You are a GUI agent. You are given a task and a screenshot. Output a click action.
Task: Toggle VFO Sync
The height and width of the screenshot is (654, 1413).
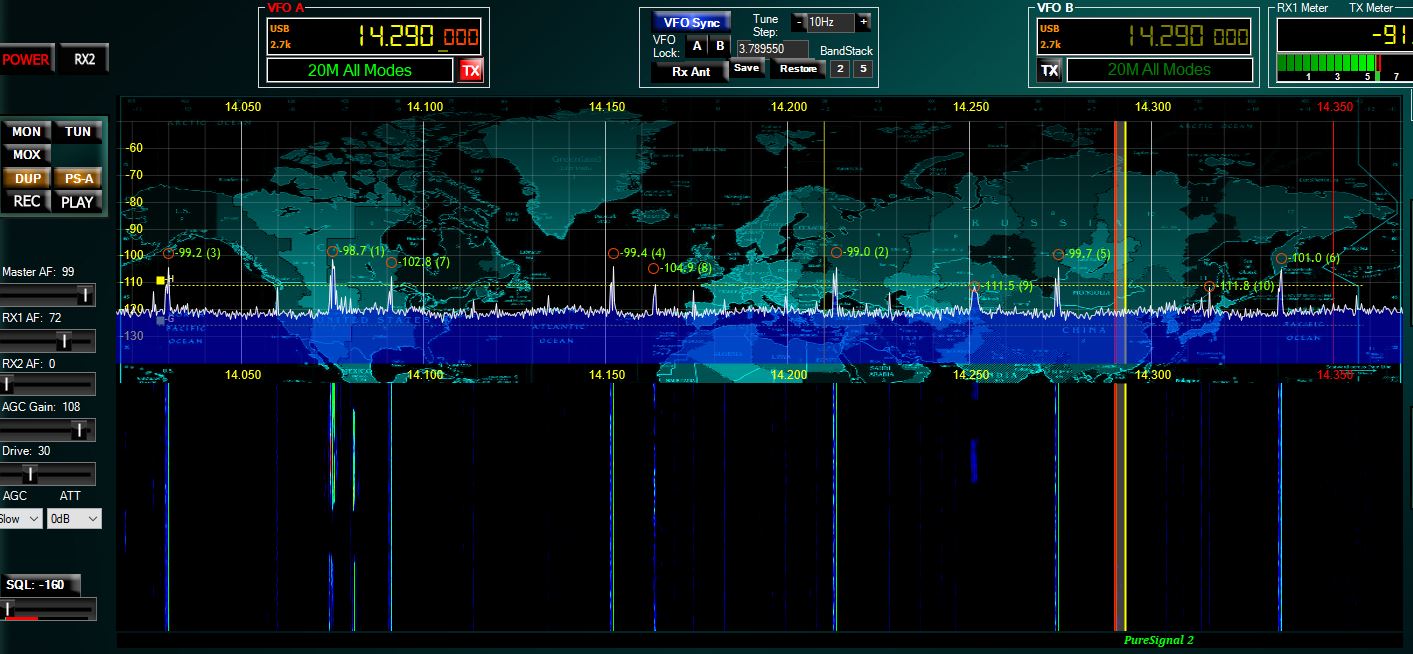click(692, 22)
